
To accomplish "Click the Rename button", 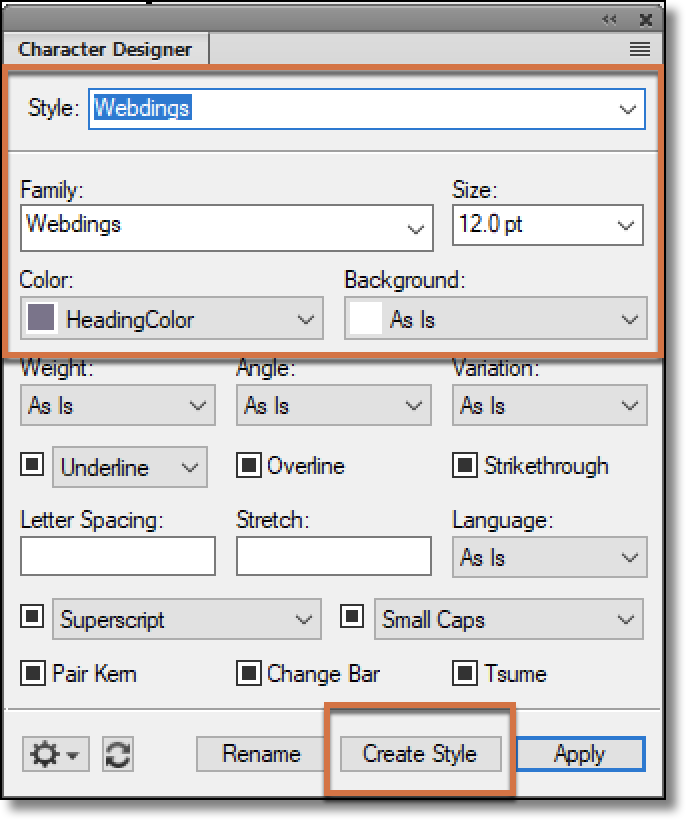I will point(261,754).
